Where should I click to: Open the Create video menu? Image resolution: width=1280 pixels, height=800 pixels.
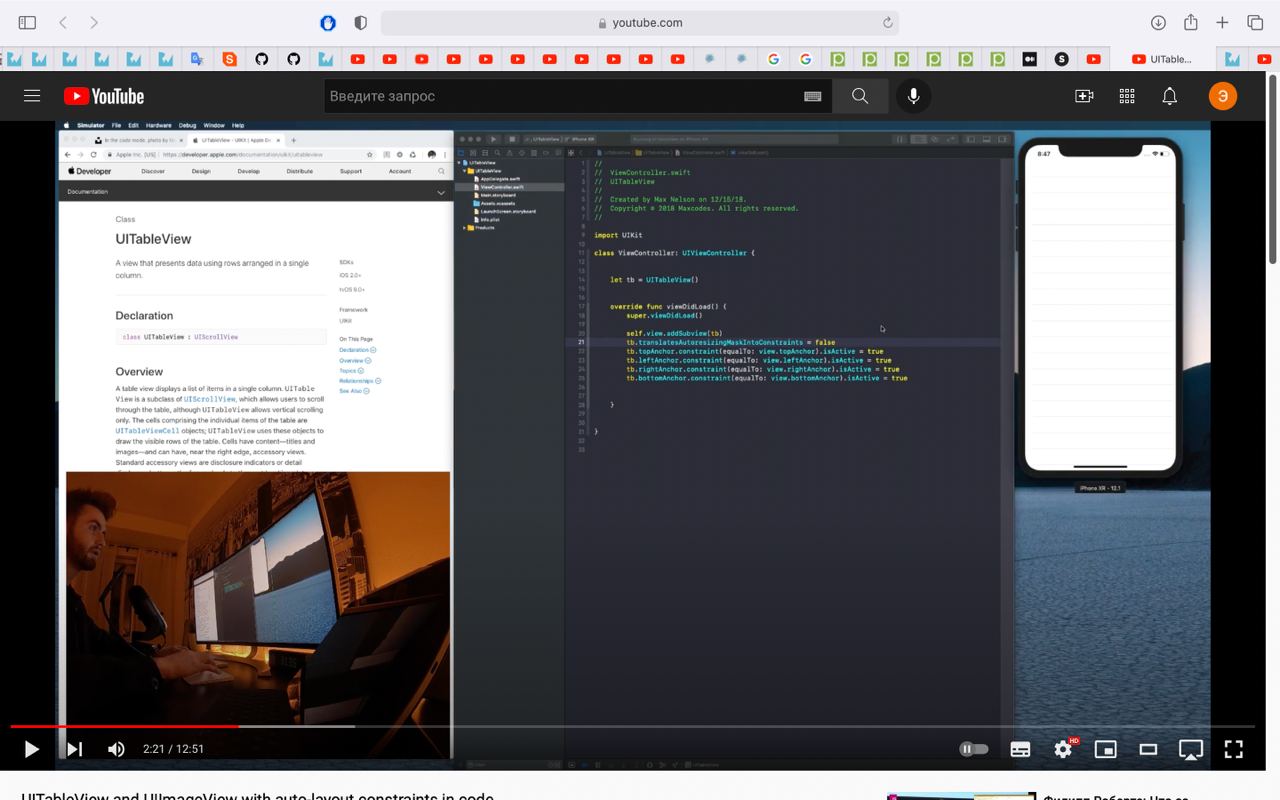tap(1084, 96)
